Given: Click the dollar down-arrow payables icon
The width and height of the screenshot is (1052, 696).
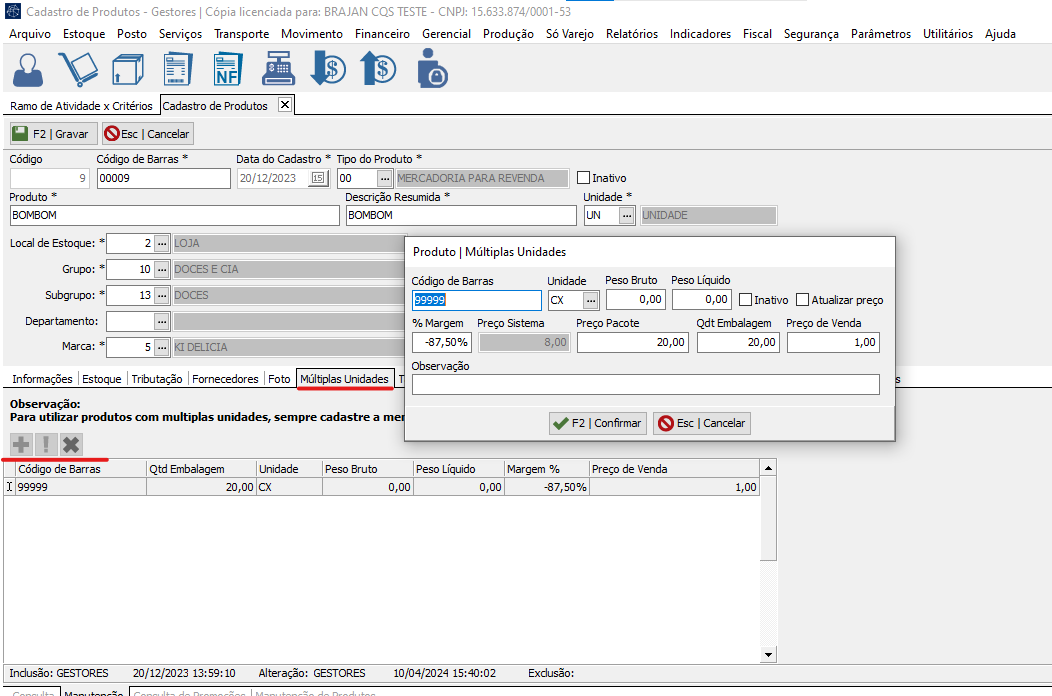Looking at the screenshot, I should coord(328,69).
